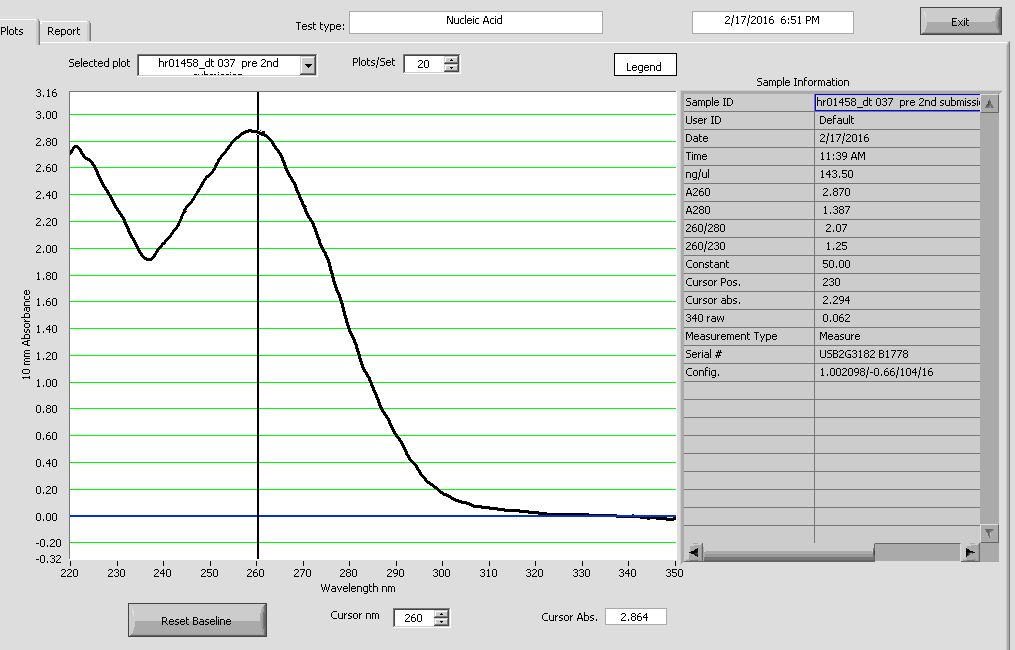Viewport: 1015px width, 650px height.
Task: Click the Legend button
Action: [x=644, y=66]
